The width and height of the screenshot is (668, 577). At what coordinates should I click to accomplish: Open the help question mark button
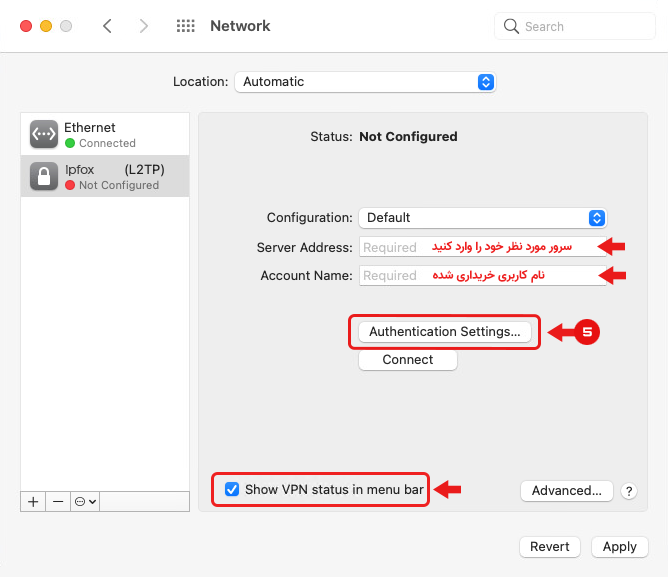pyautogui.click(x=629, y=491)
